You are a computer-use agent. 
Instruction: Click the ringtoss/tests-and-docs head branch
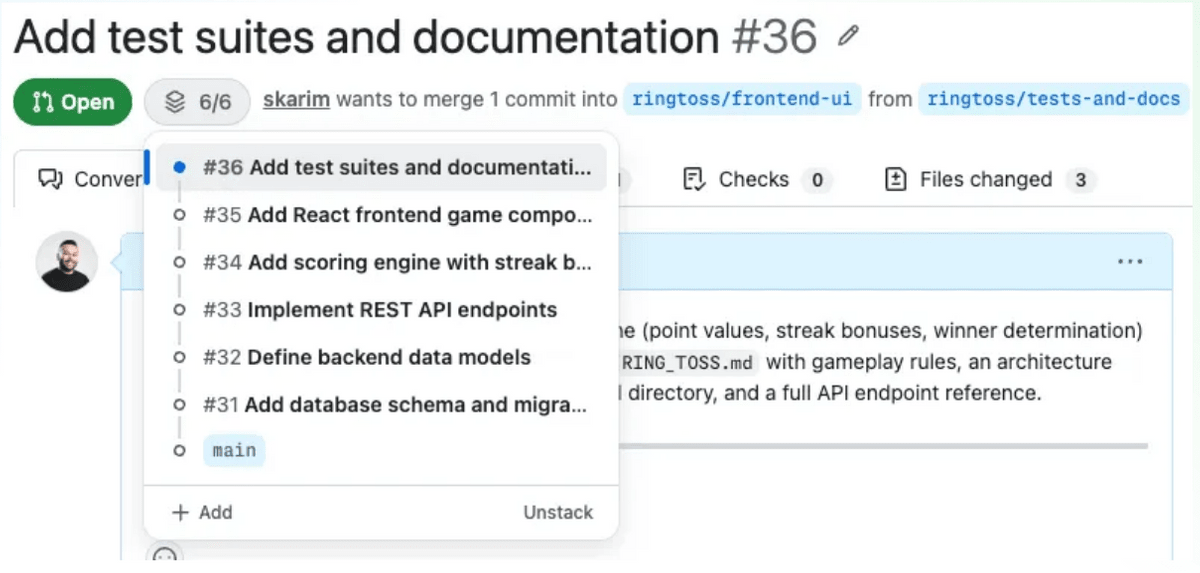click(1054, 100)
